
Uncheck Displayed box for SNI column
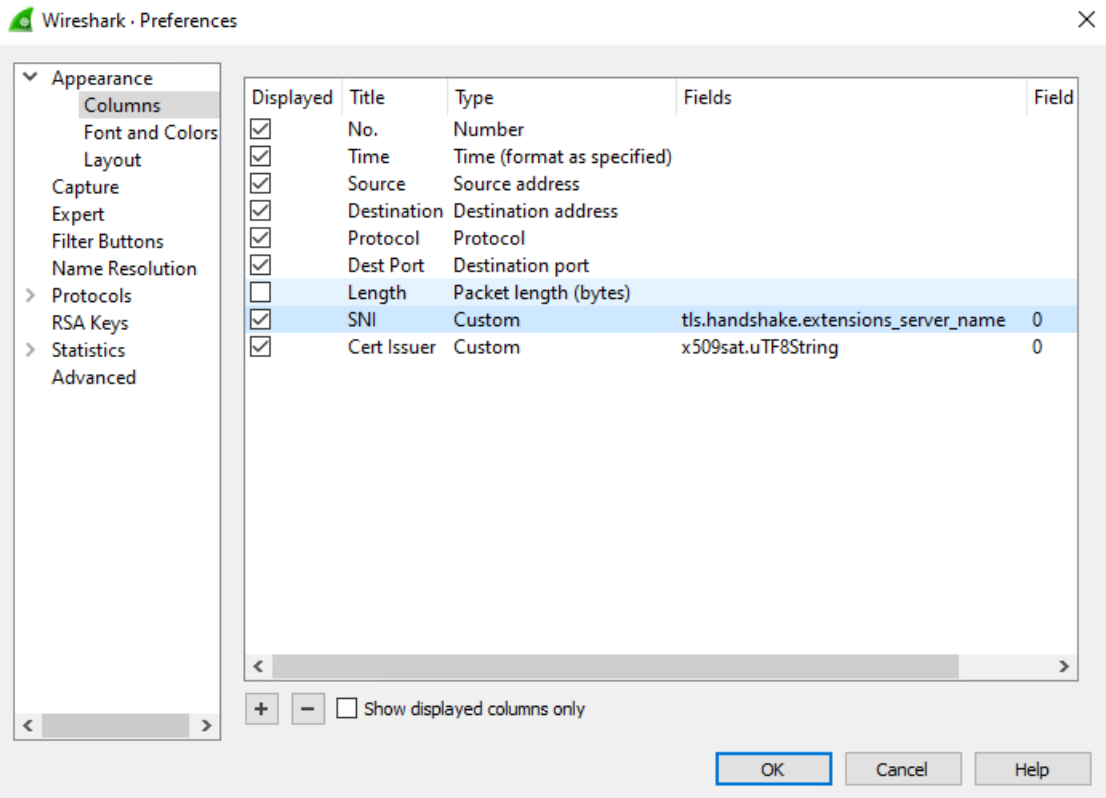click(260, 320)
